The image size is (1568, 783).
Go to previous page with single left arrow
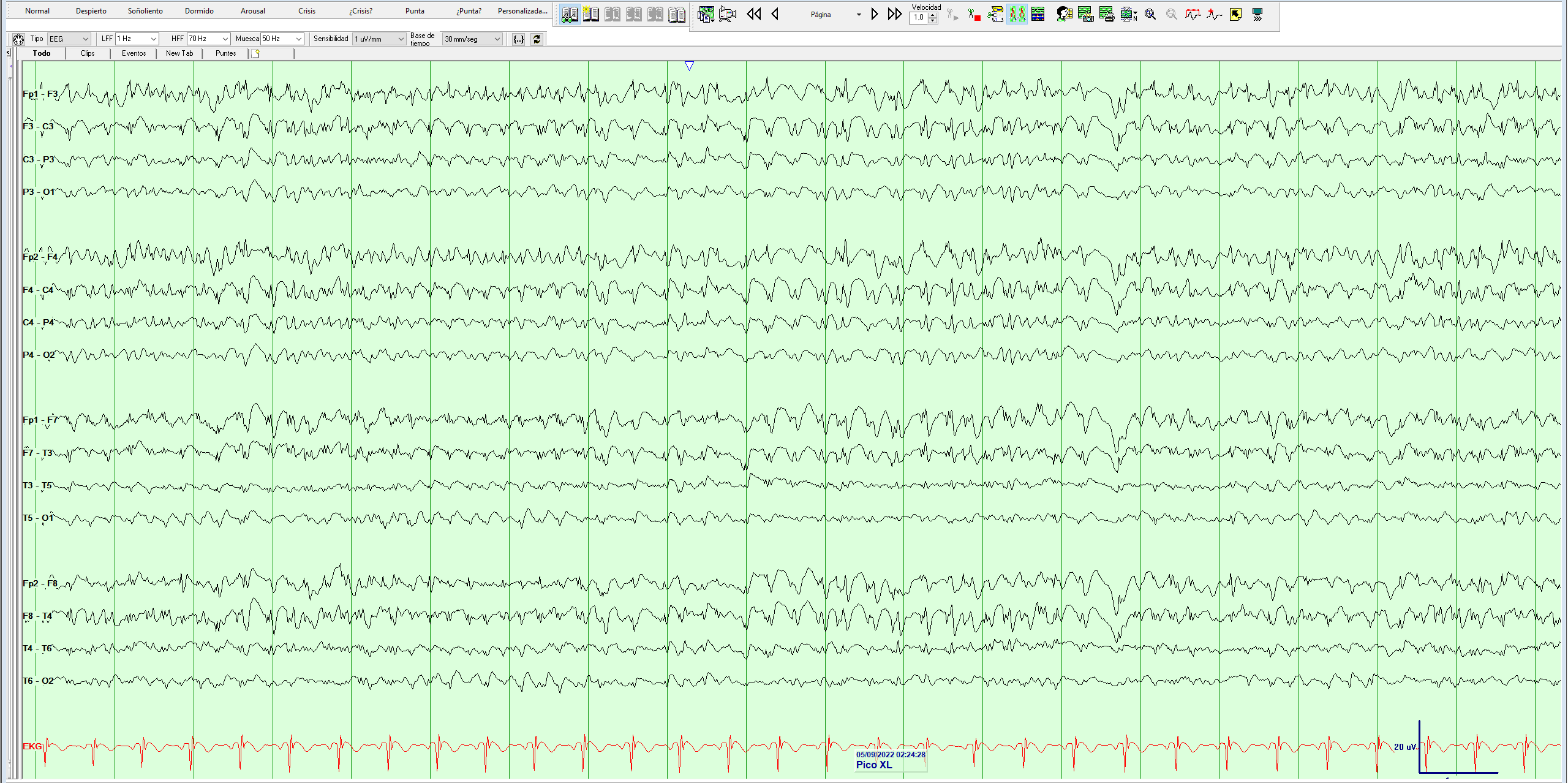pos(775,14)
